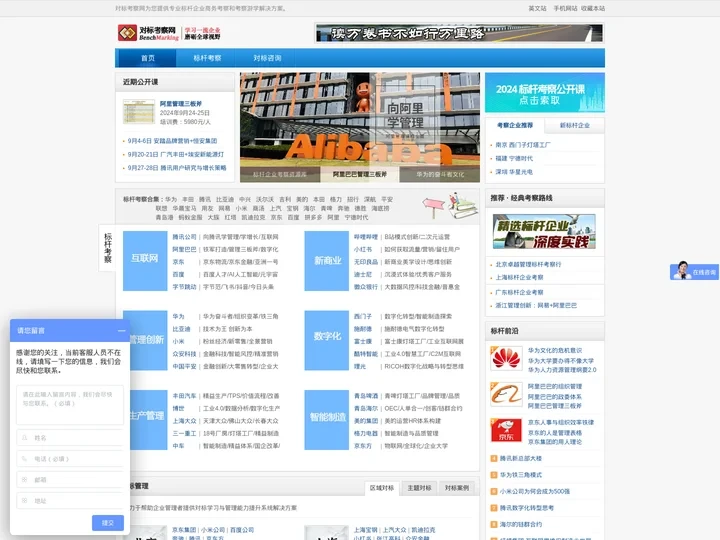Open 腾讯新总部大楼 ranked article
This screenshot has height=540, width=720.
521,458
